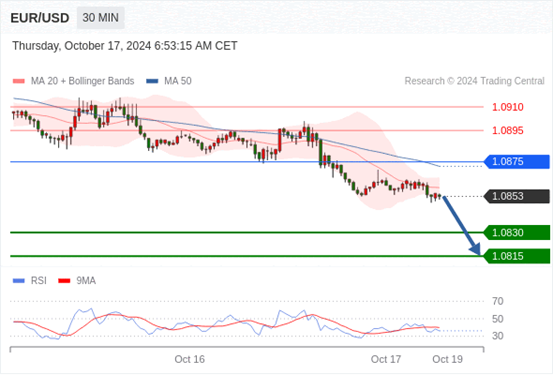Click the RSI 30 axis value
Viewport: 553px width, 375px height.
(x=498, y=336)
